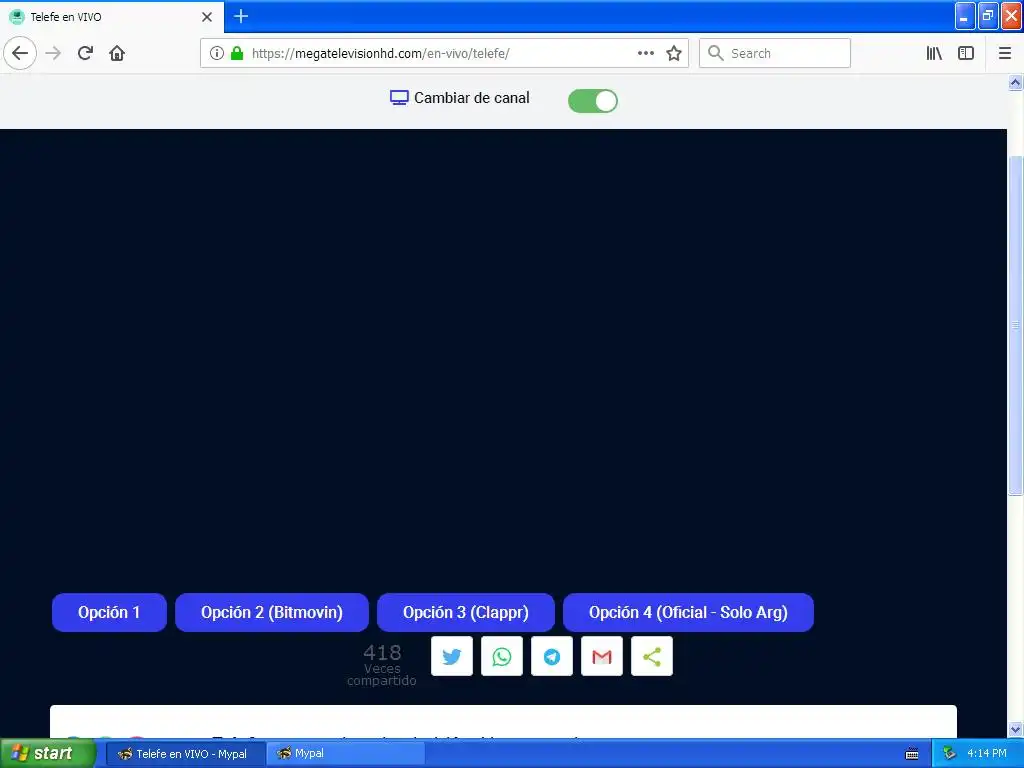Open a new tab with plus

pos(241,16)
